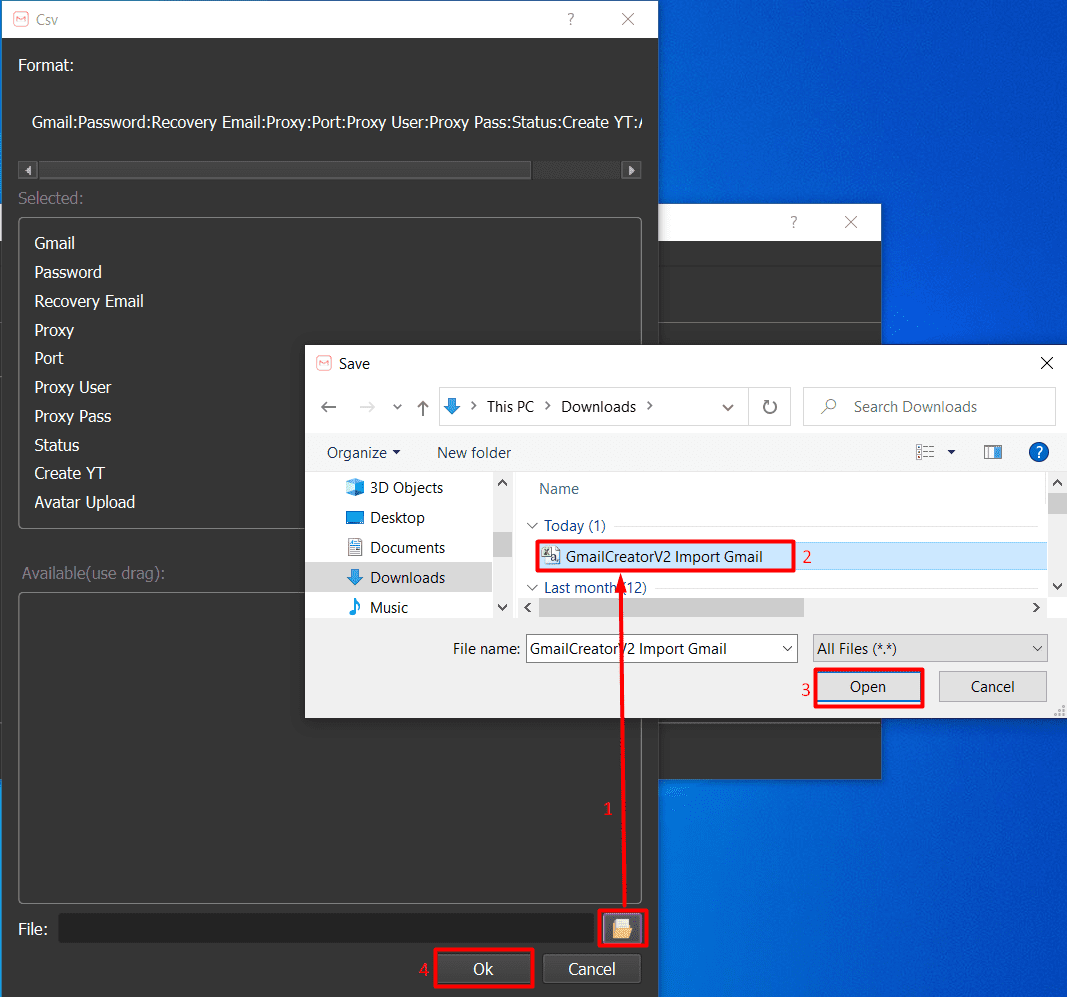Click file list scroll right arrow
Image resolution: width=1067 pixels, height=997 pixels.
[1036, 607]
